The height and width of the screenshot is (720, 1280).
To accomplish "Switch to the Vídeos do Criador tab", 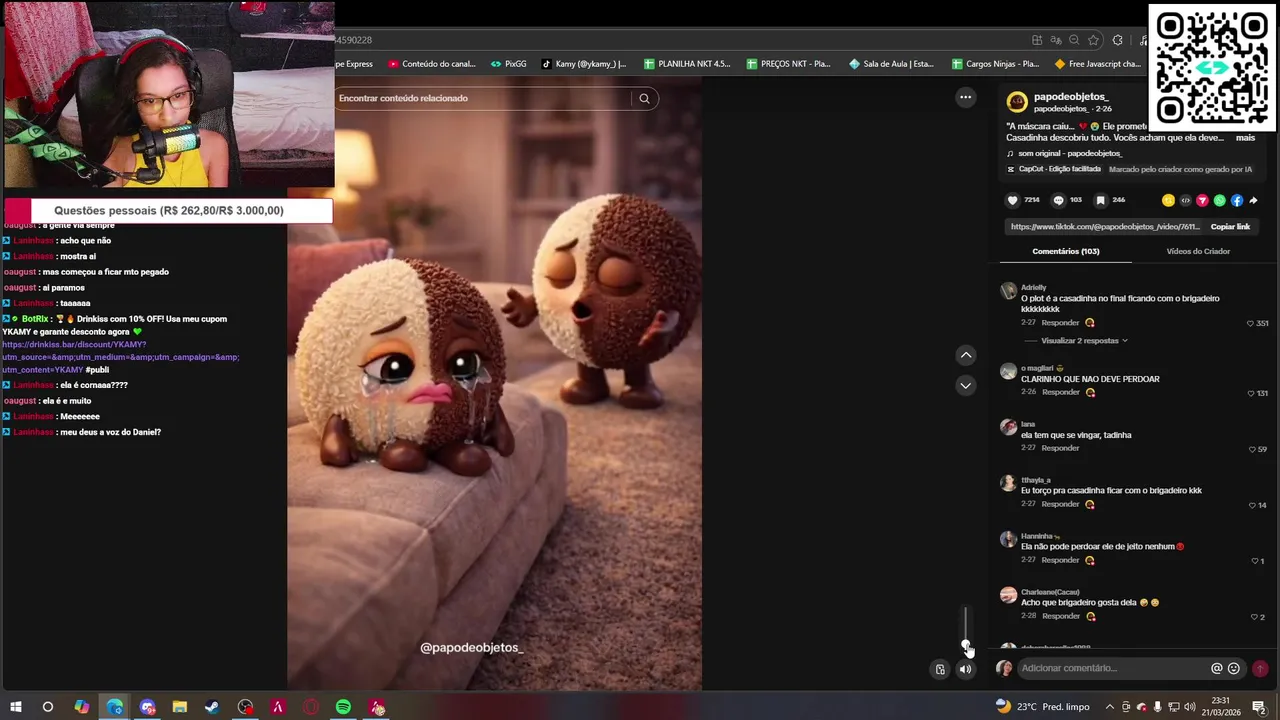I will [1198, 251].
